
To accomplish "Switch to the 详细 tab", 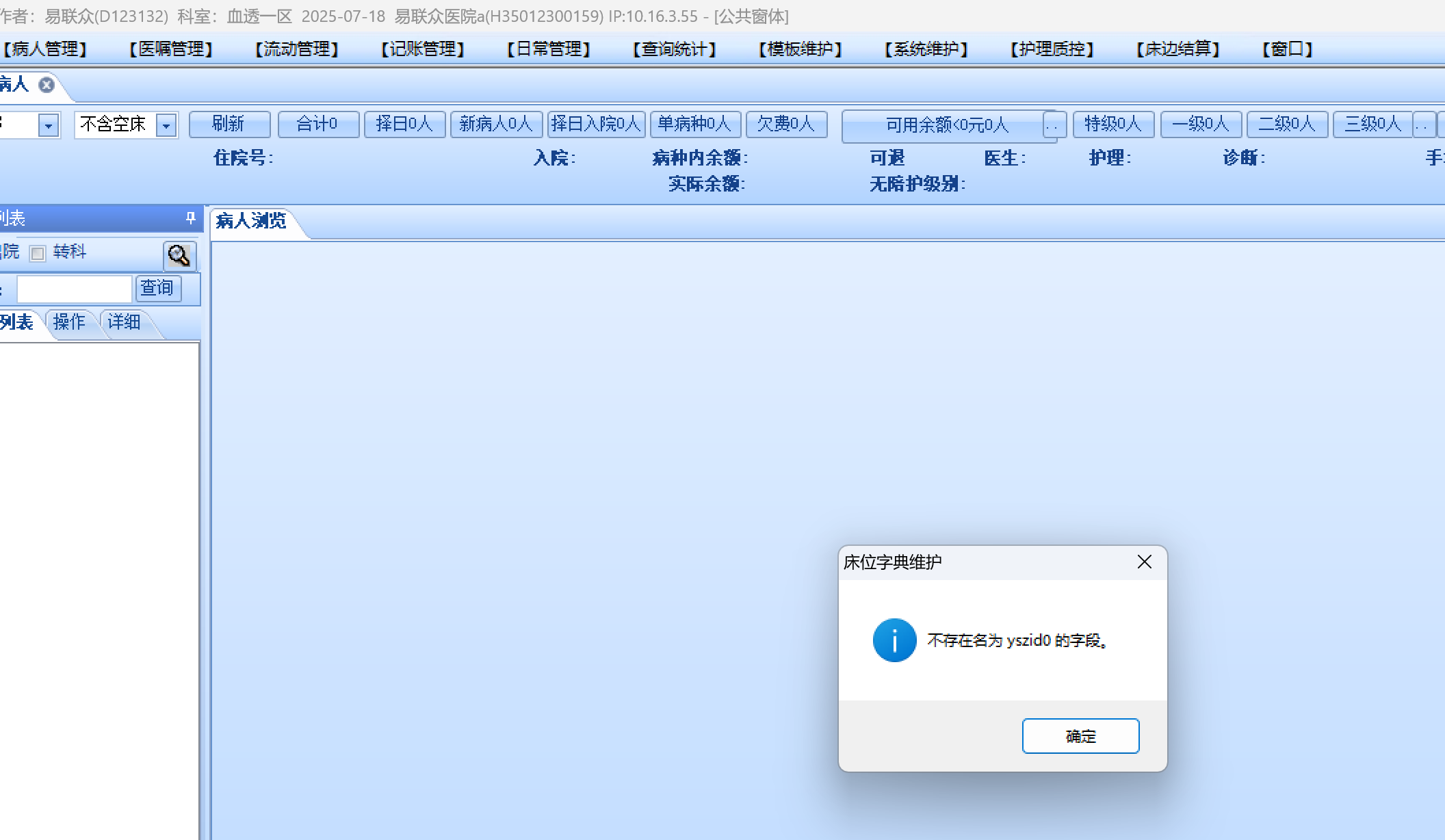I will [x=124, y=321].
